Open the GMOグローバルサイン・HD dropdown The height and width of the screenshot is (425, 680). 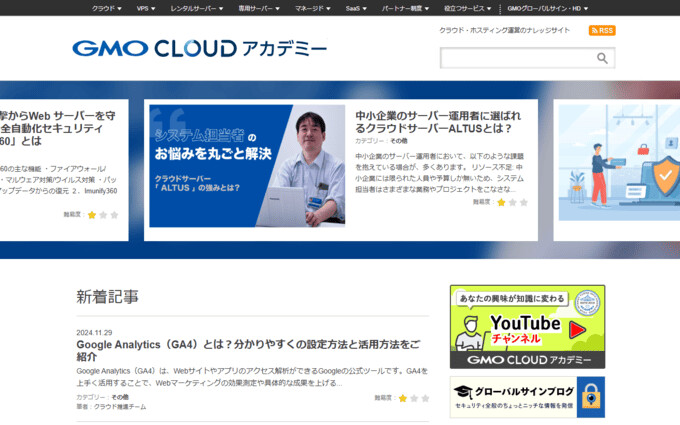548,8
